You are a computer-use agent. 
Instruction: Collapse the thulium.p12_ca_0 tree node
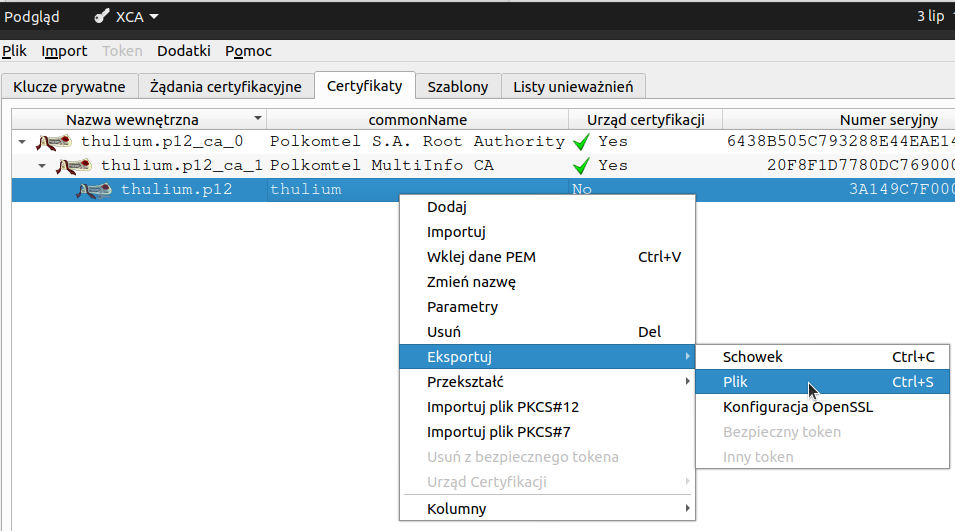(22, 142)
